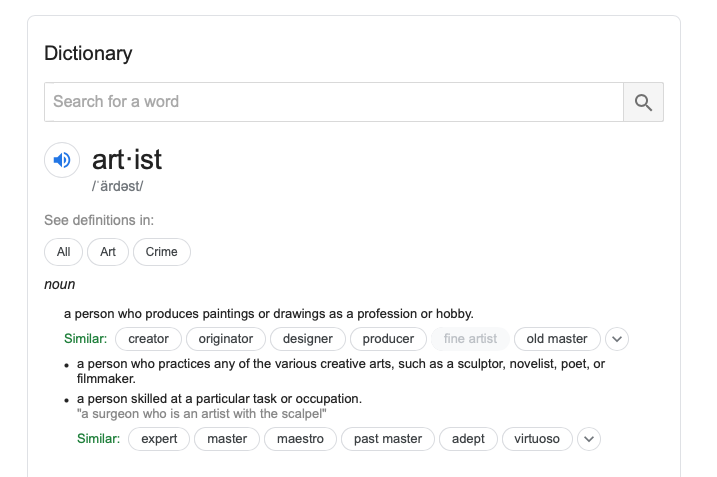Select the All definitions filter

tap(64, 252)
